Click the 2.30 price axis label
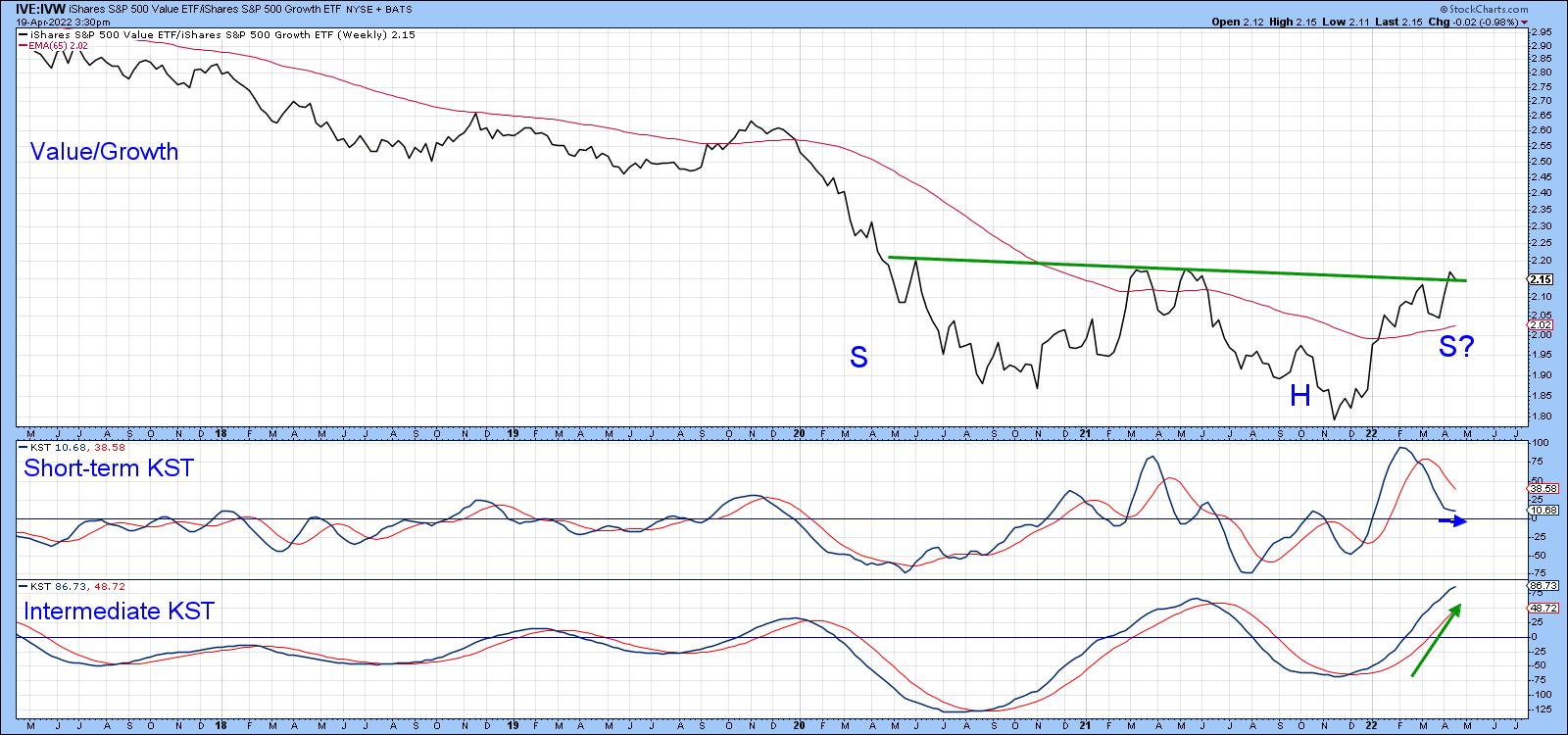This screenshot has width=1568, height=735. tap(1543, 226)
